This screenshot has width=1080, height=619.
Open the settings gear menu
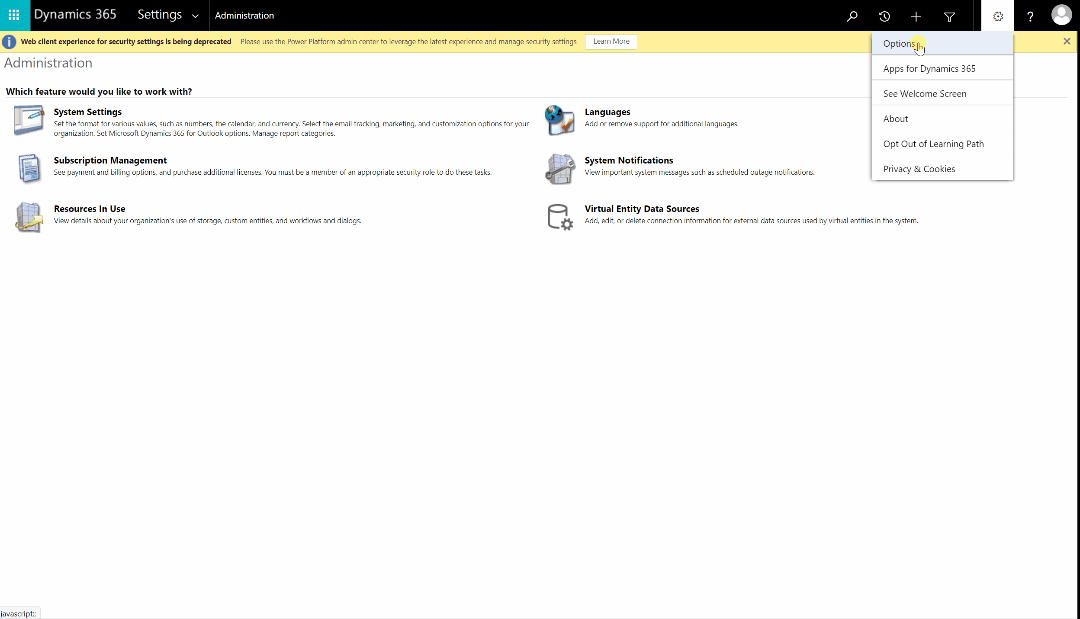point(997,15)
